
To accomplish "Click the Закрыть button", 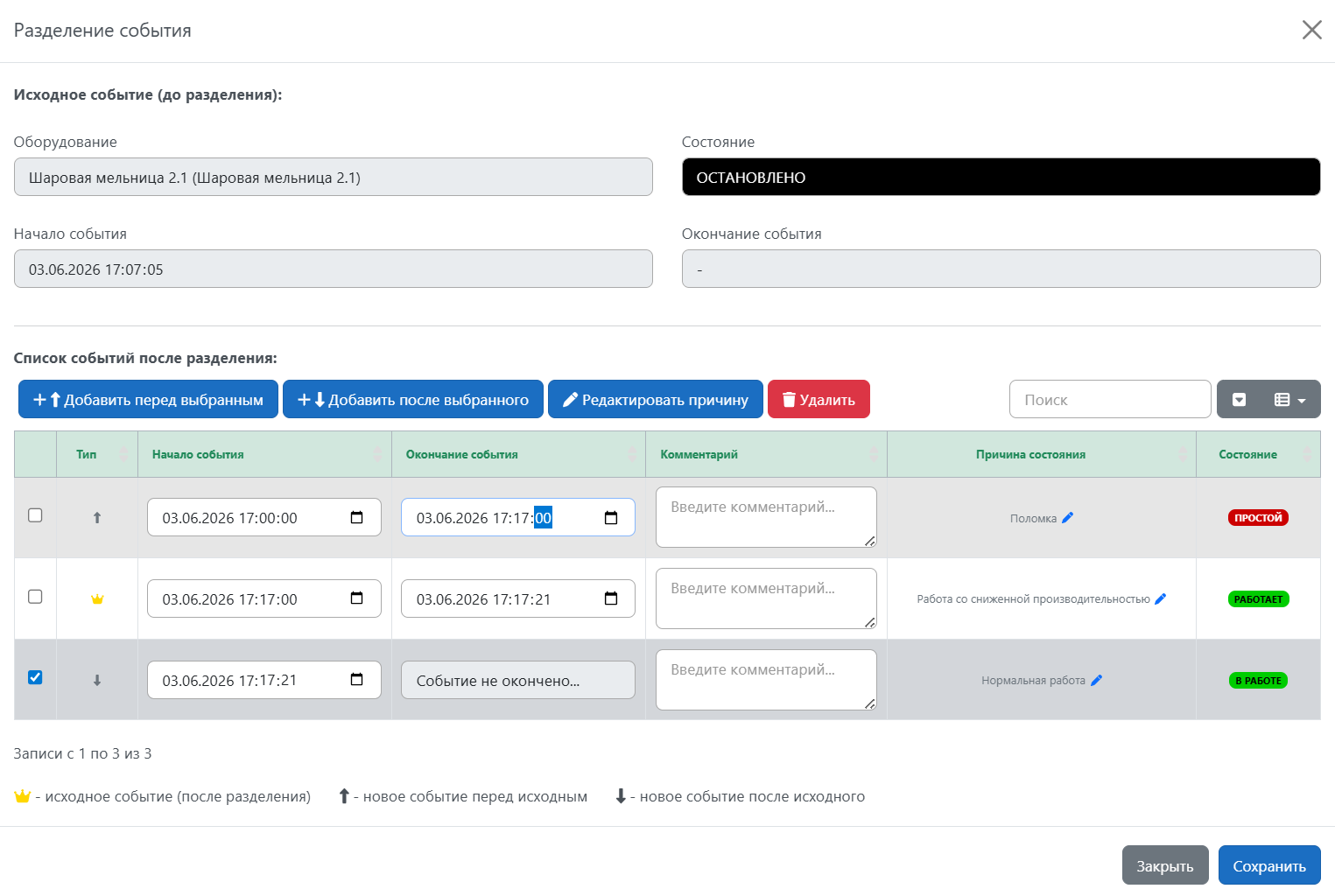I will coord(1165,865).
